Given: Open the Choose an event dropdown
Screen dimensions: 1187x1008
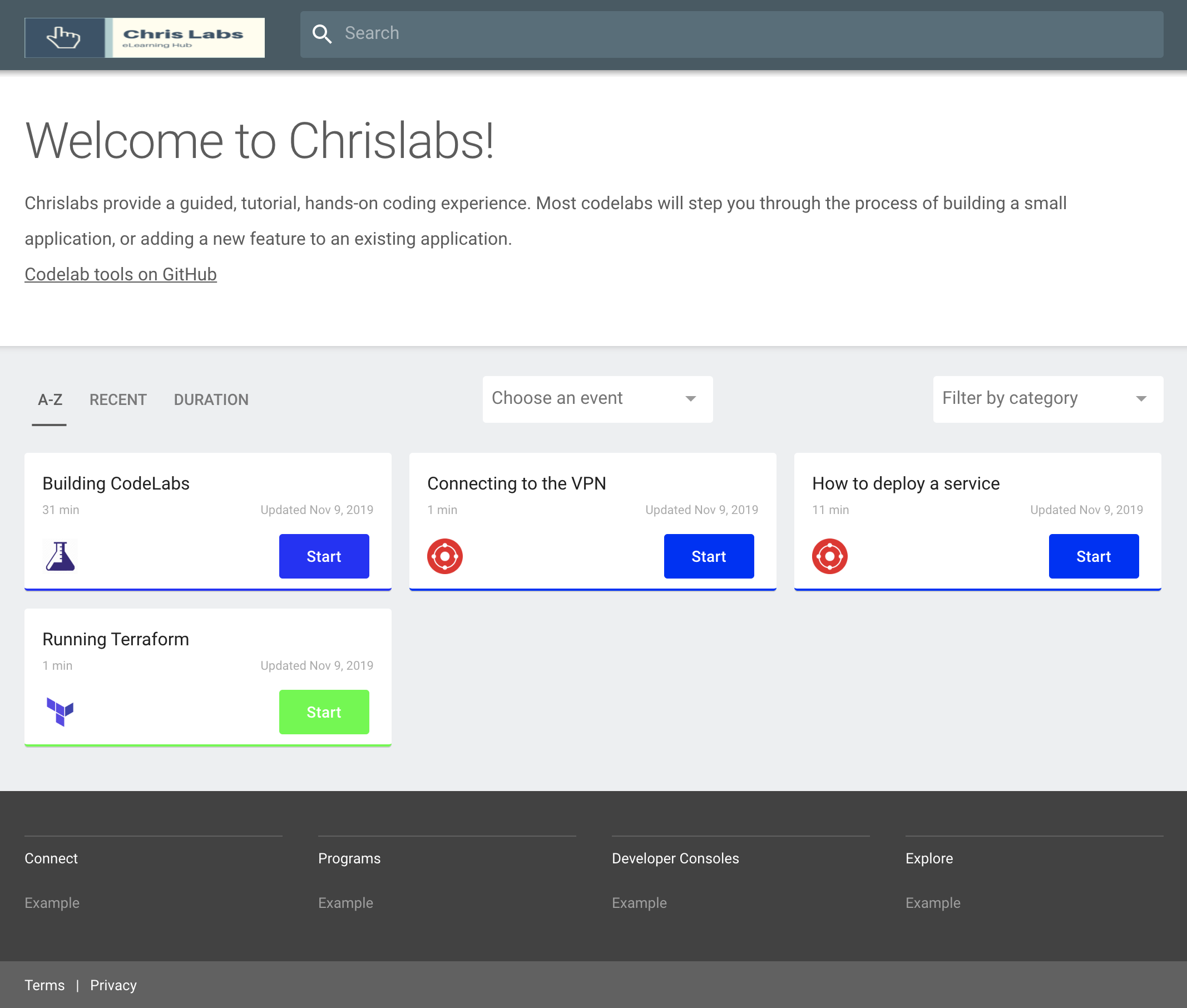Looking at the screenshot, I should click(x=597, y=399).
